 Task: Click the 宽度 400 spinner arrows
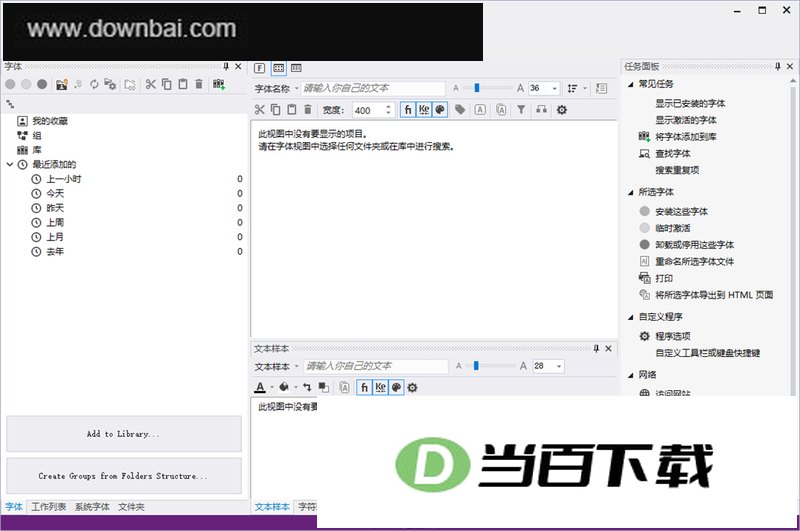[388, 110]
